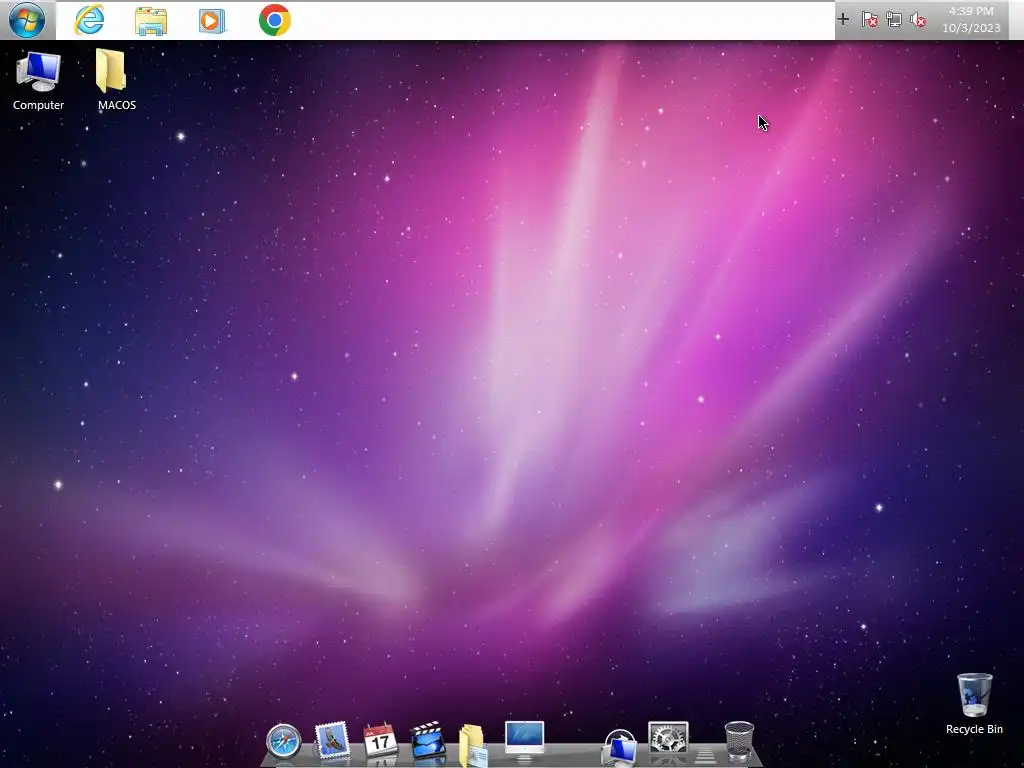Image resolution: width=1024 pixels, height=768 pixels.
Task: Open the calendar icon showing 17
Action: (x=380, y=741)
